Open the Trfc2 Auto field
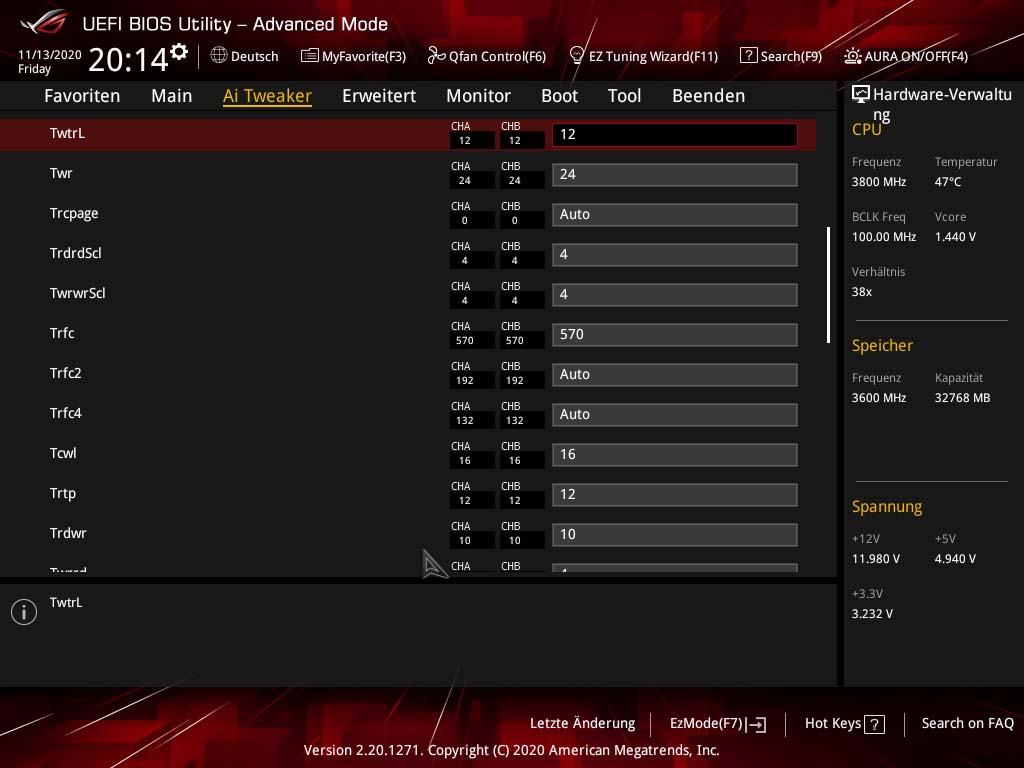Screen dimensions: 1024x768 [x=675, y=375]
